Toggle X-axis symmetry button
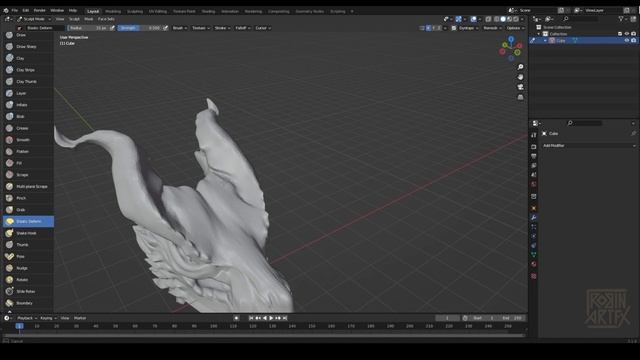Screen dimensions: 640x360 point(428,28)
